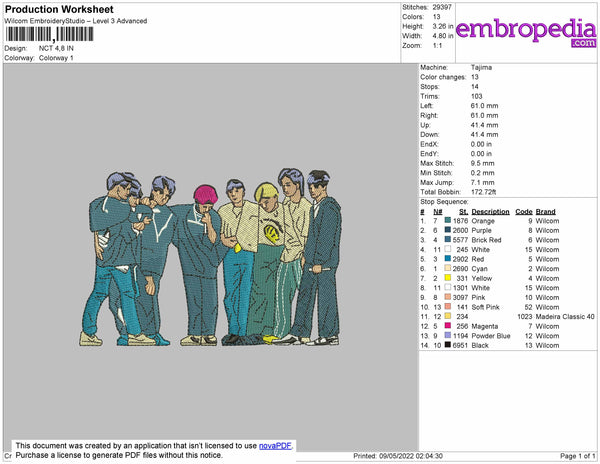The width and height of the screenshot is (600, 464).
Task: Select the Brick Red 5577 color swatch
Action: (x=448, y=240)
